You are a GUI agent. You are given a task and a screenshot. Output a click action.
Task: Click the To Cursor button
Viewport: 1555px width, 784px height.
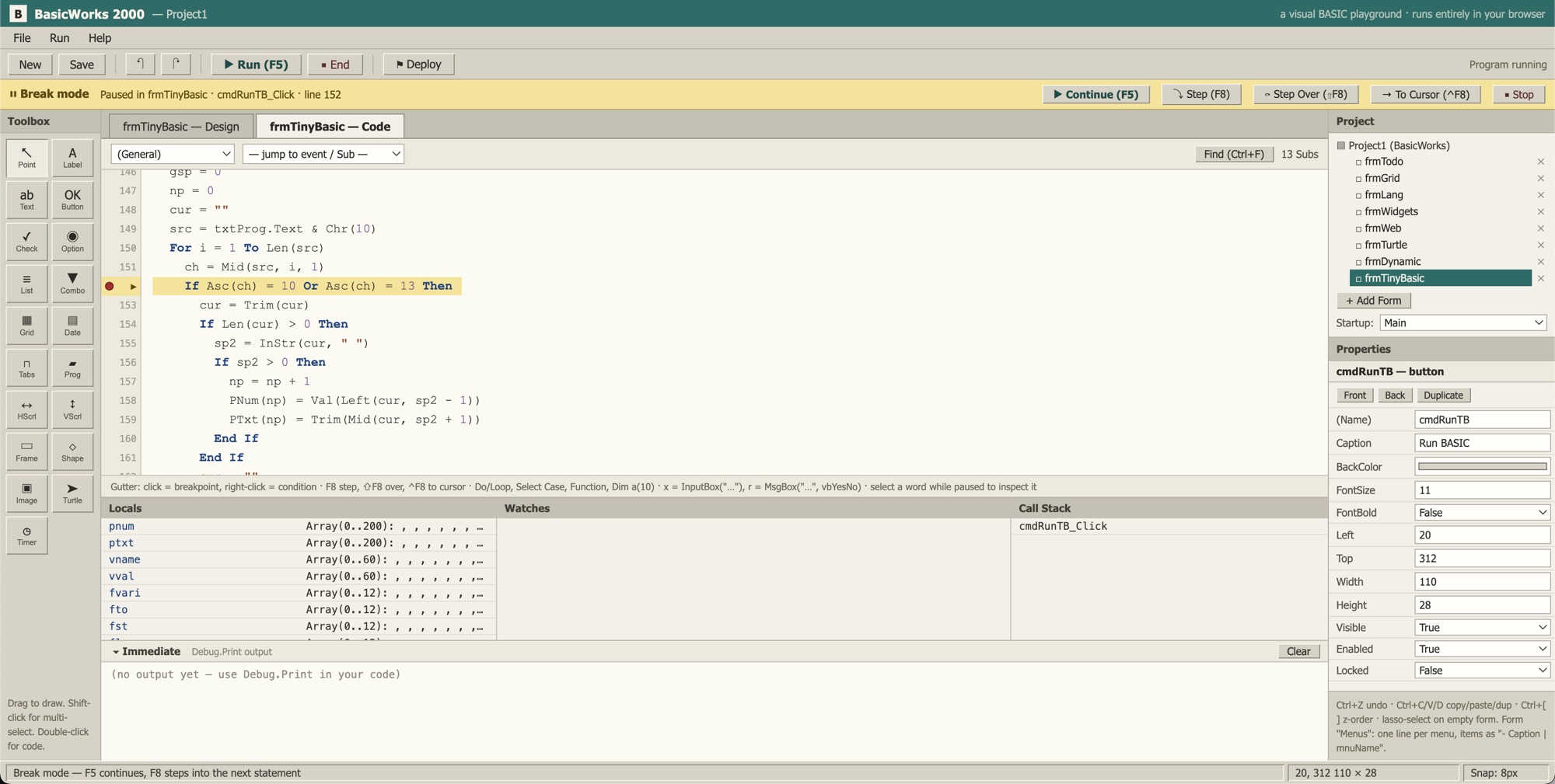(x=1425, y=94)
